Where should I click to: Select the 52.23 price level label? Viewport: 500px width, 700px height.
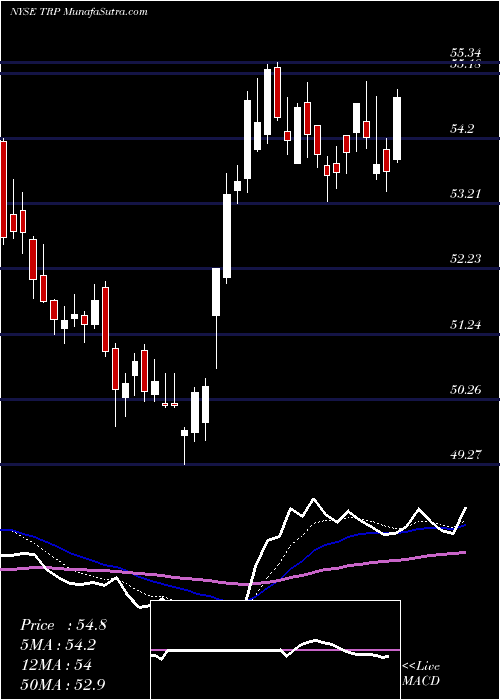[465, 259]
